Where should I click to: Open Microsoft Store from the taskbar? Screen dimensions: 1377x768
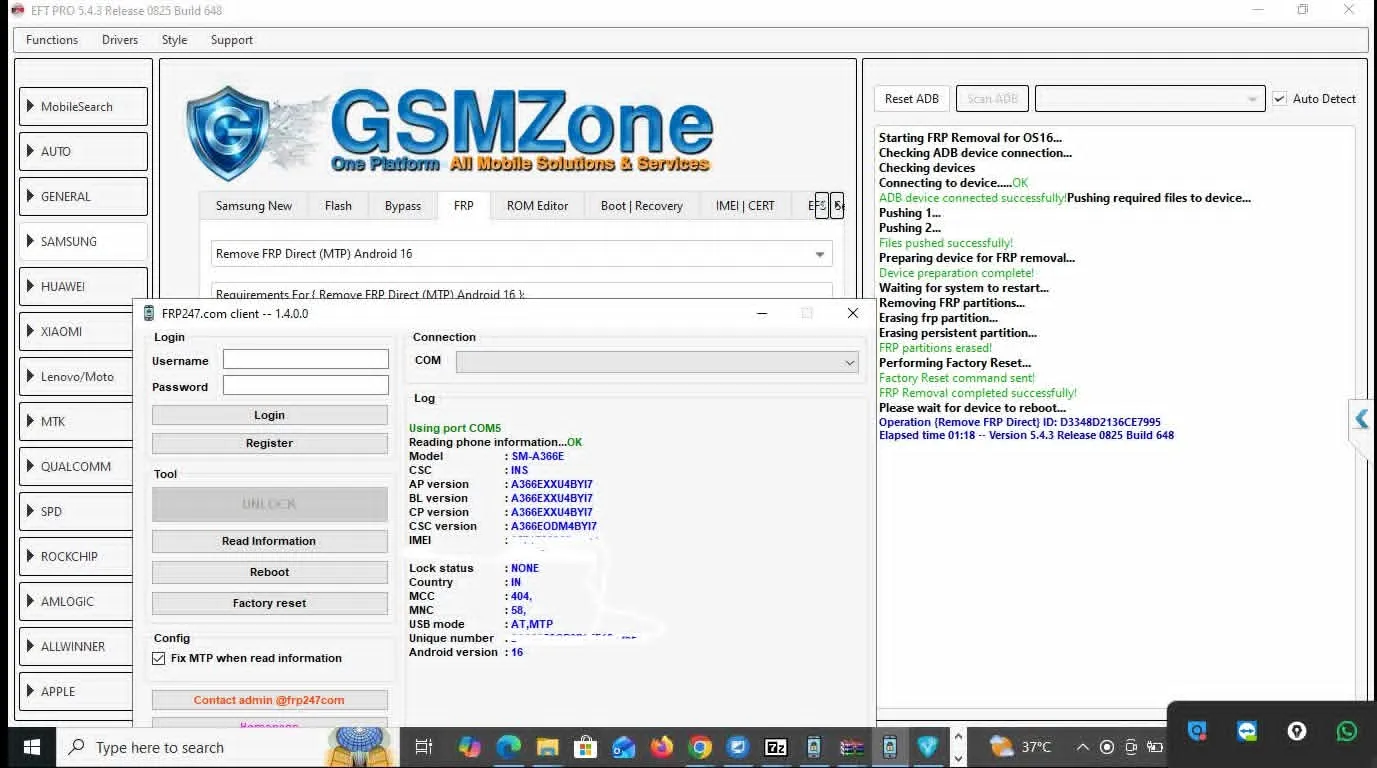click(x=585, y=747)
